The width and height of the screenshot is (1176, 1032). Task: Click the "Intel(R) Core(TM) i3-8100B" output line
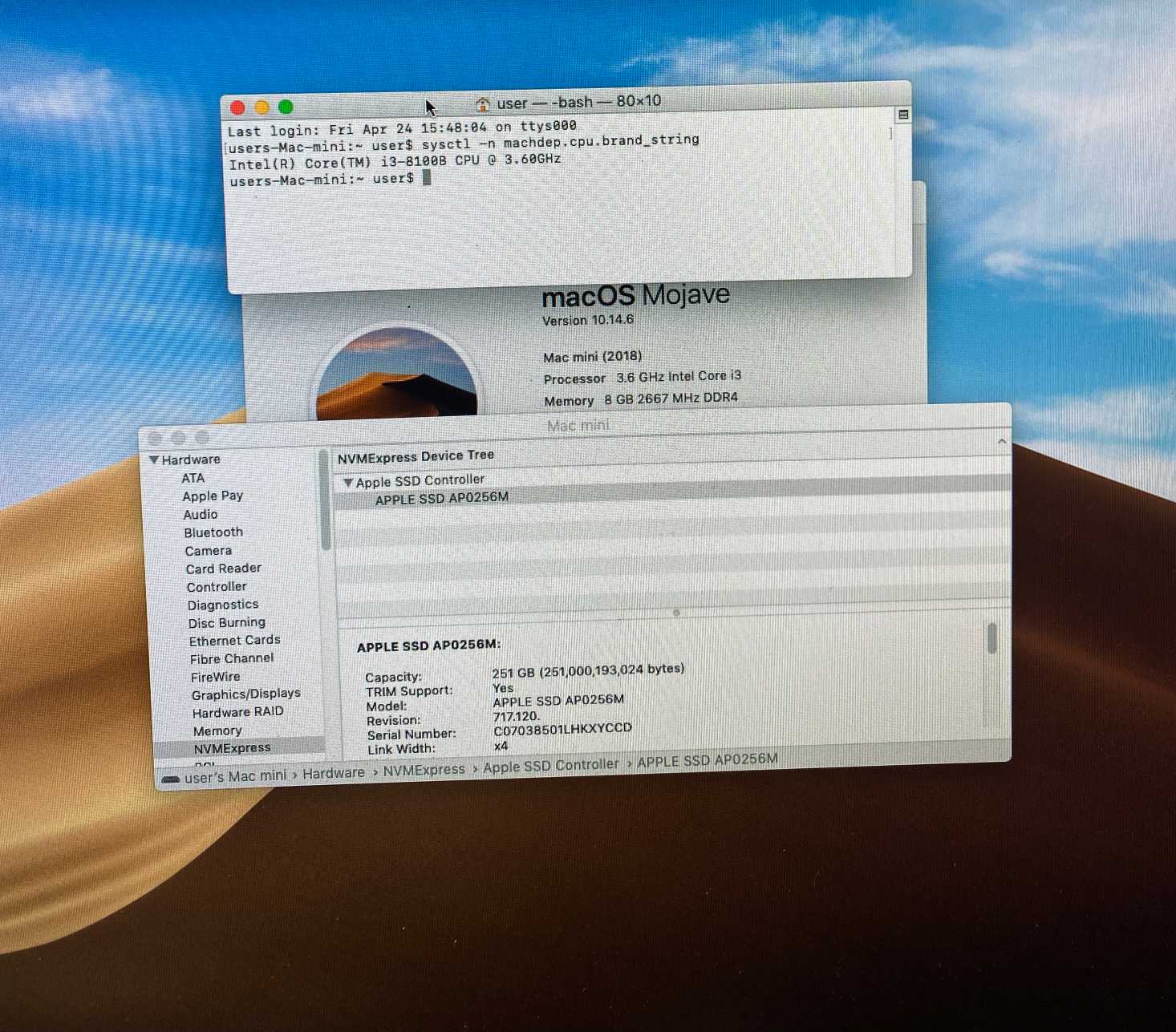click(395, 162)
